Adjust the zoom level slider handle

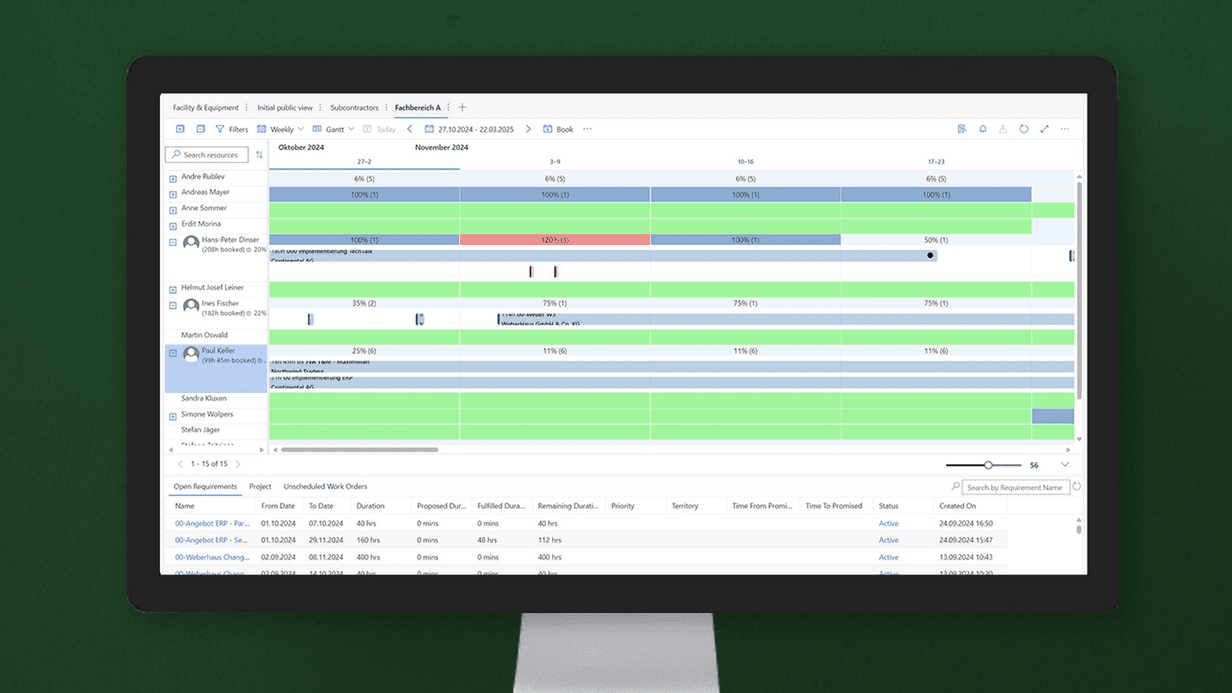pos(988,465)
